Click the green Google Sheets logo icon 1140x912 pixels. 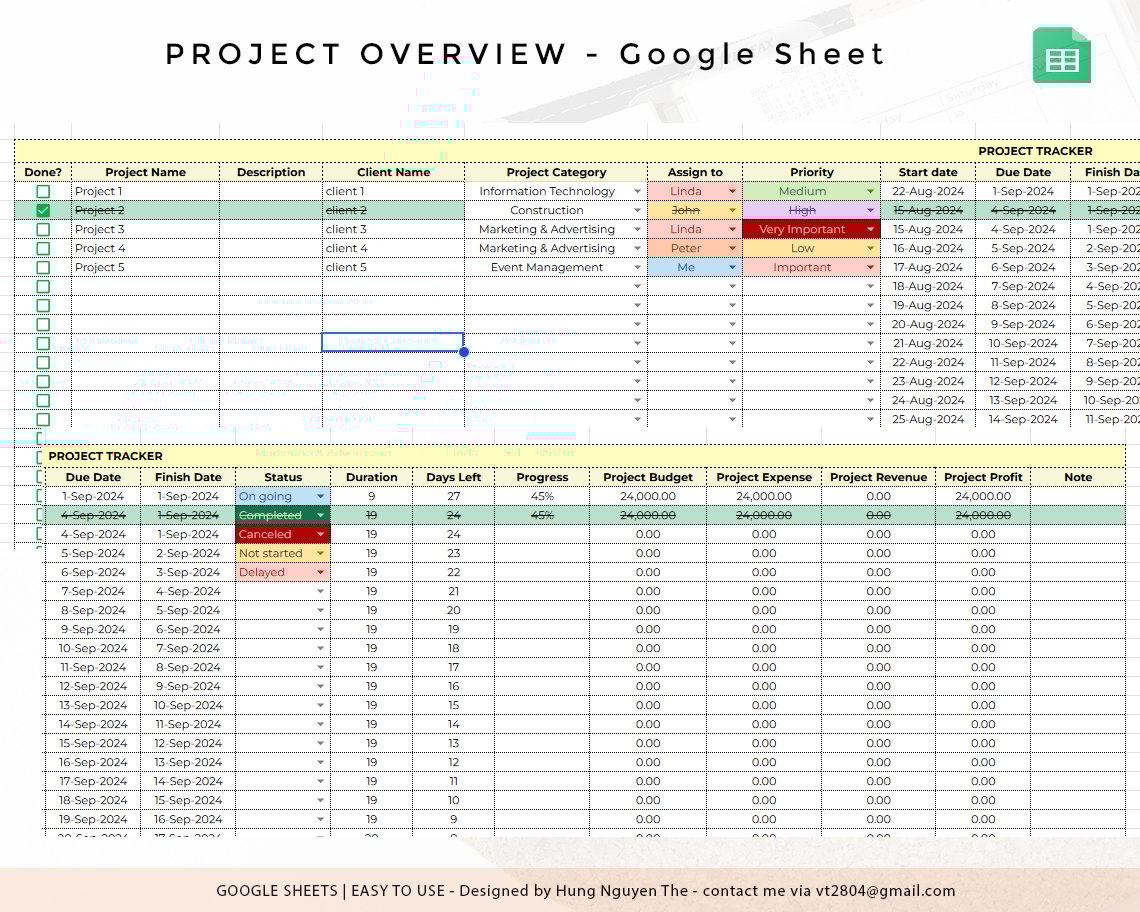tap(1061, 56)
